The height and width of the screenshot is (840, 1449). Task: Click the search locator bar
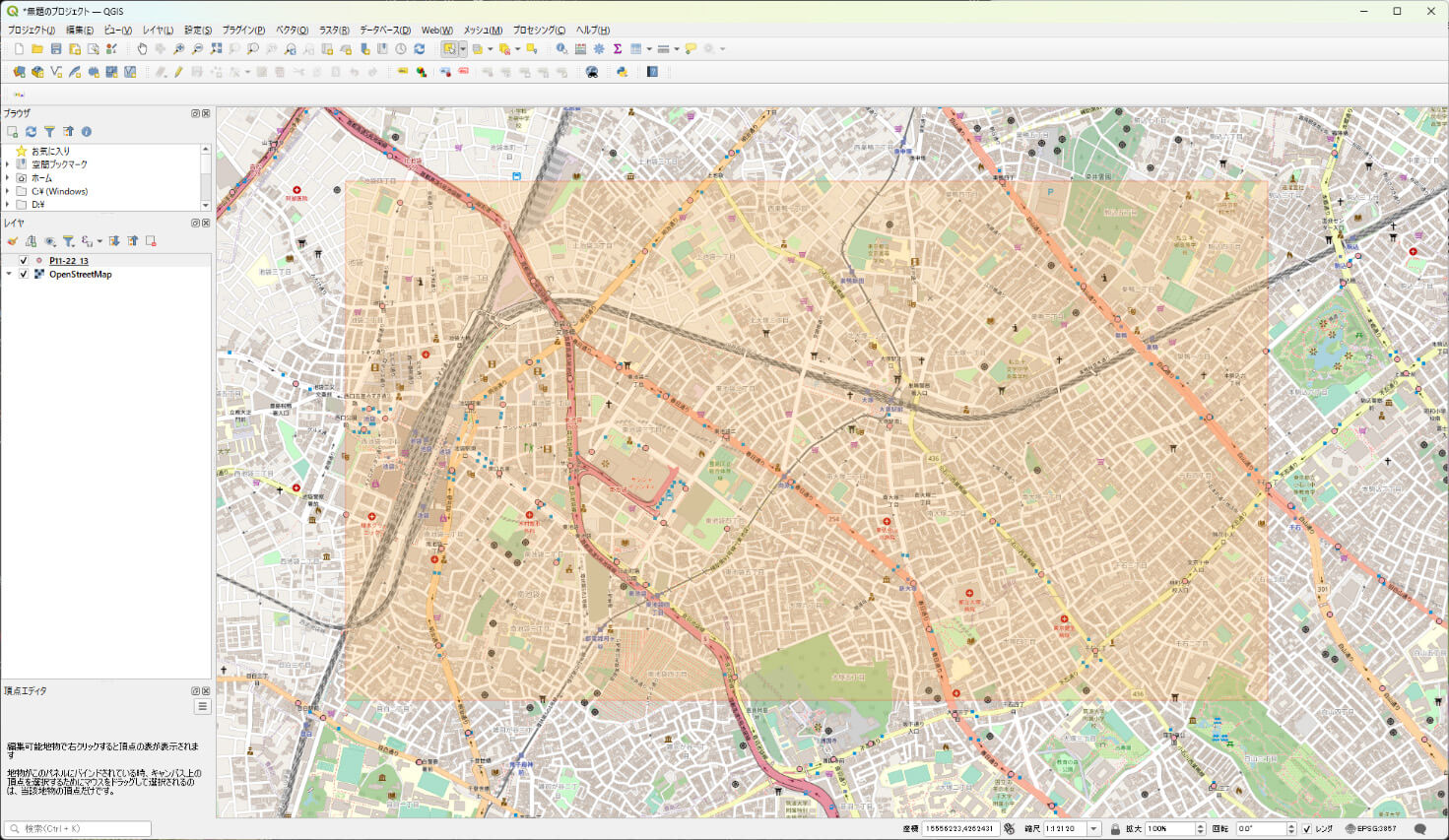pos(78,829)
